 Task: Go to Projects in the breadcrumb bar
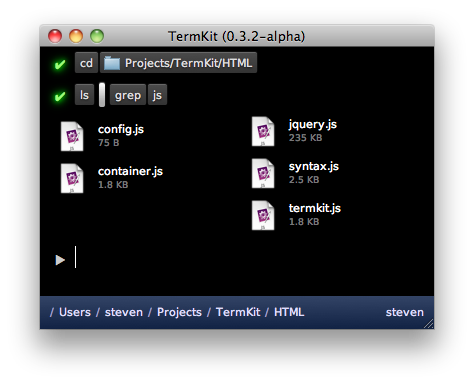tap(179, 312)
